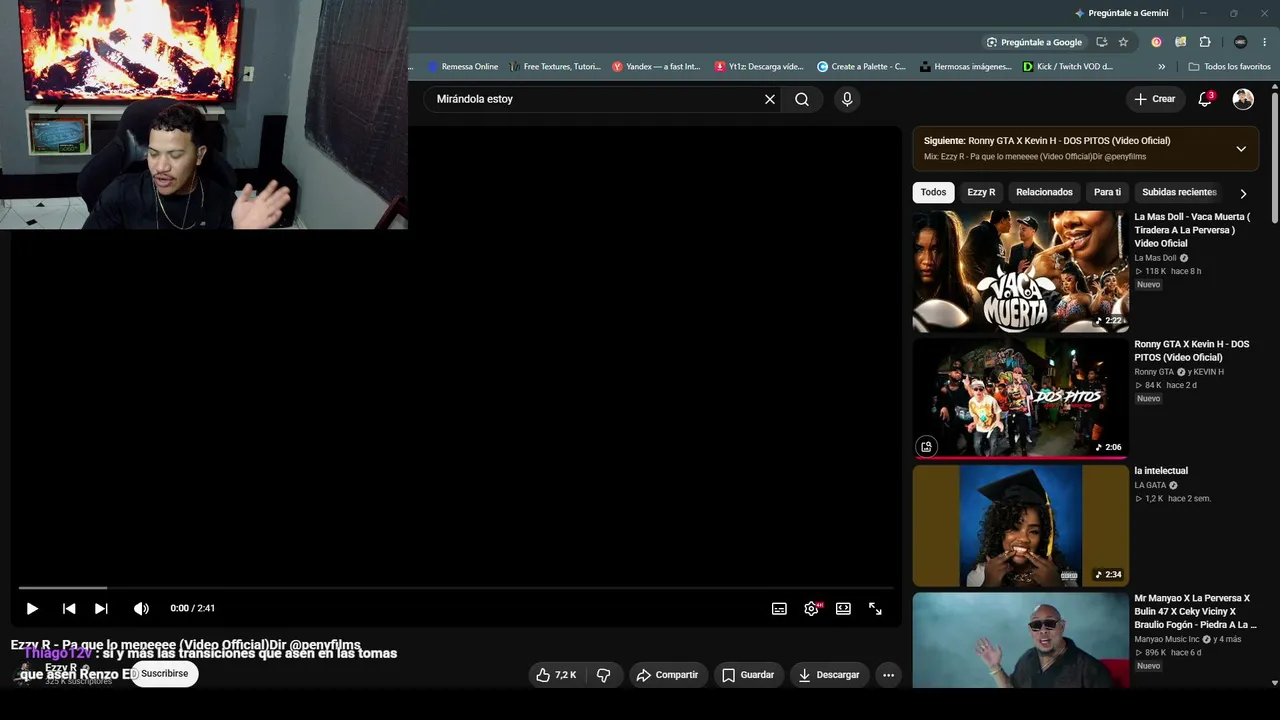Like the video with thumbs up
This screenshot has height=720, width=1280.
(556, 675)
